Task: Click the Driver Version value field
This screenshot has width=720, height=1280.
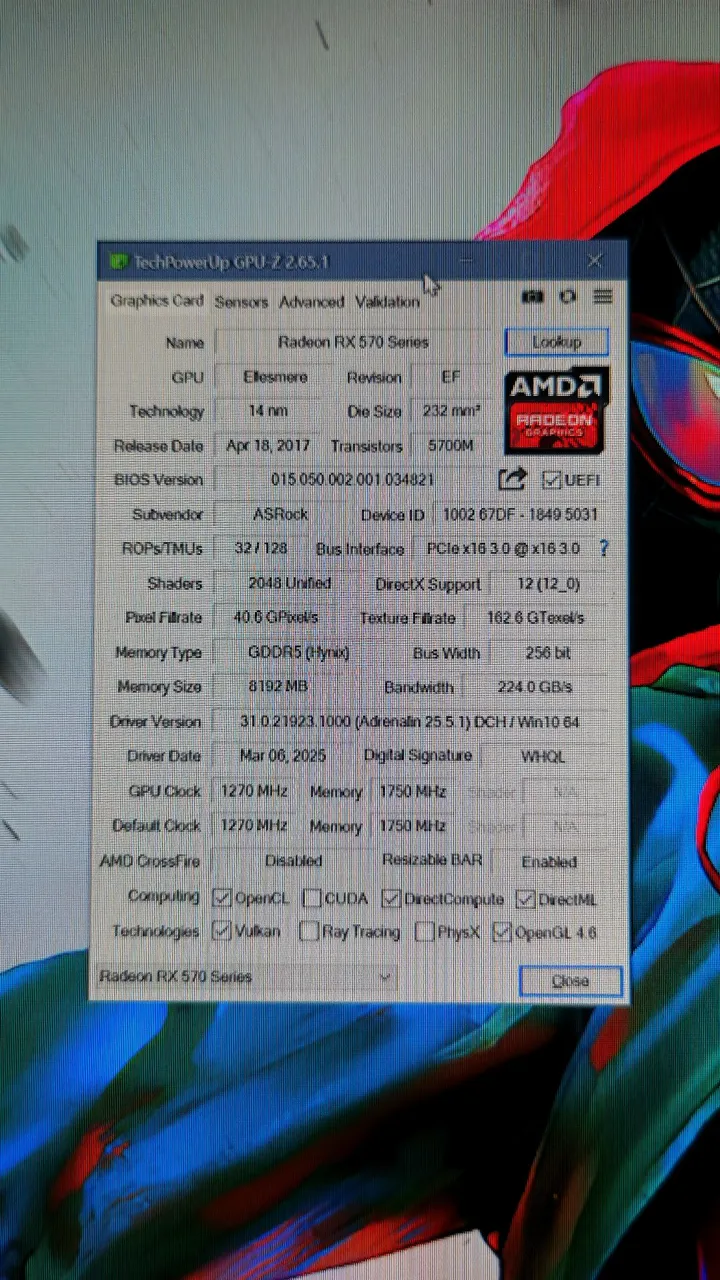Action: [409, 722]
